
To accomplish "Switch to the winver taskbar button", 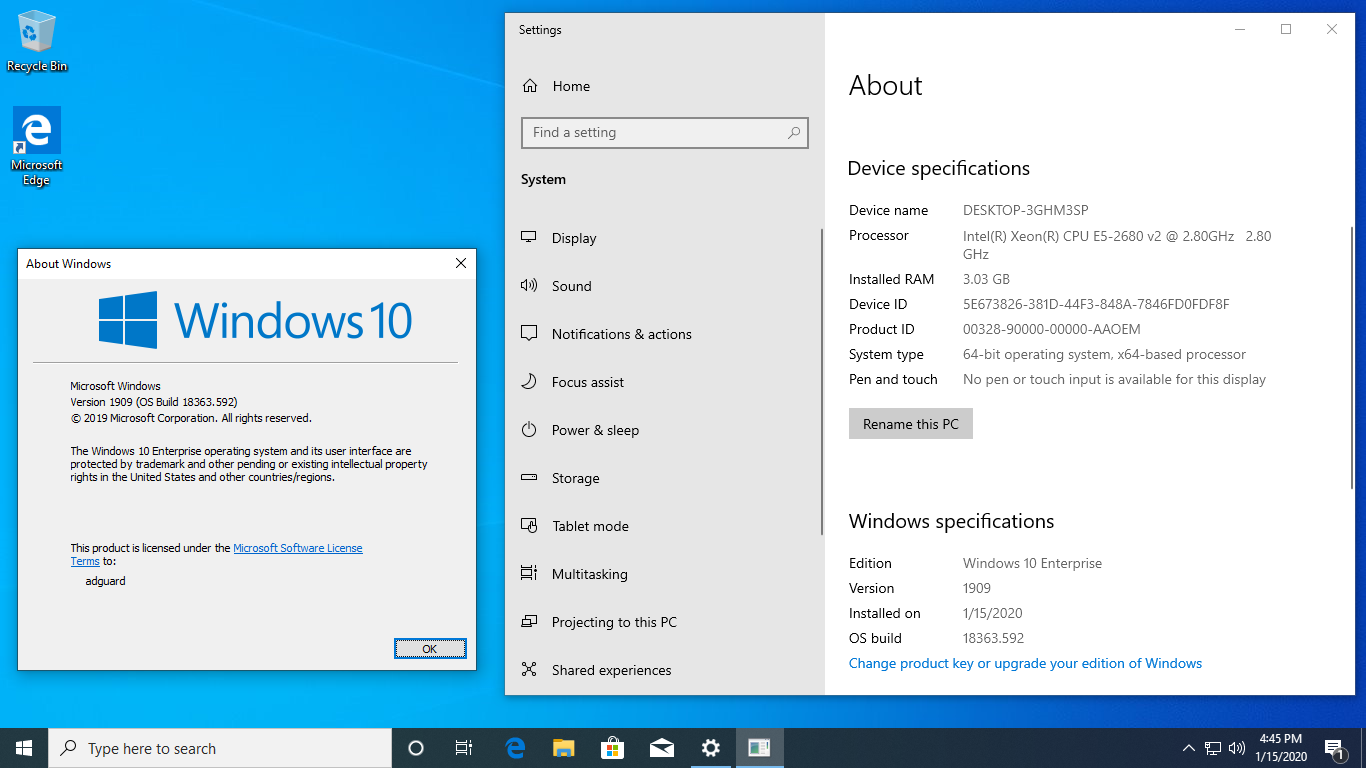I will 759,748.
